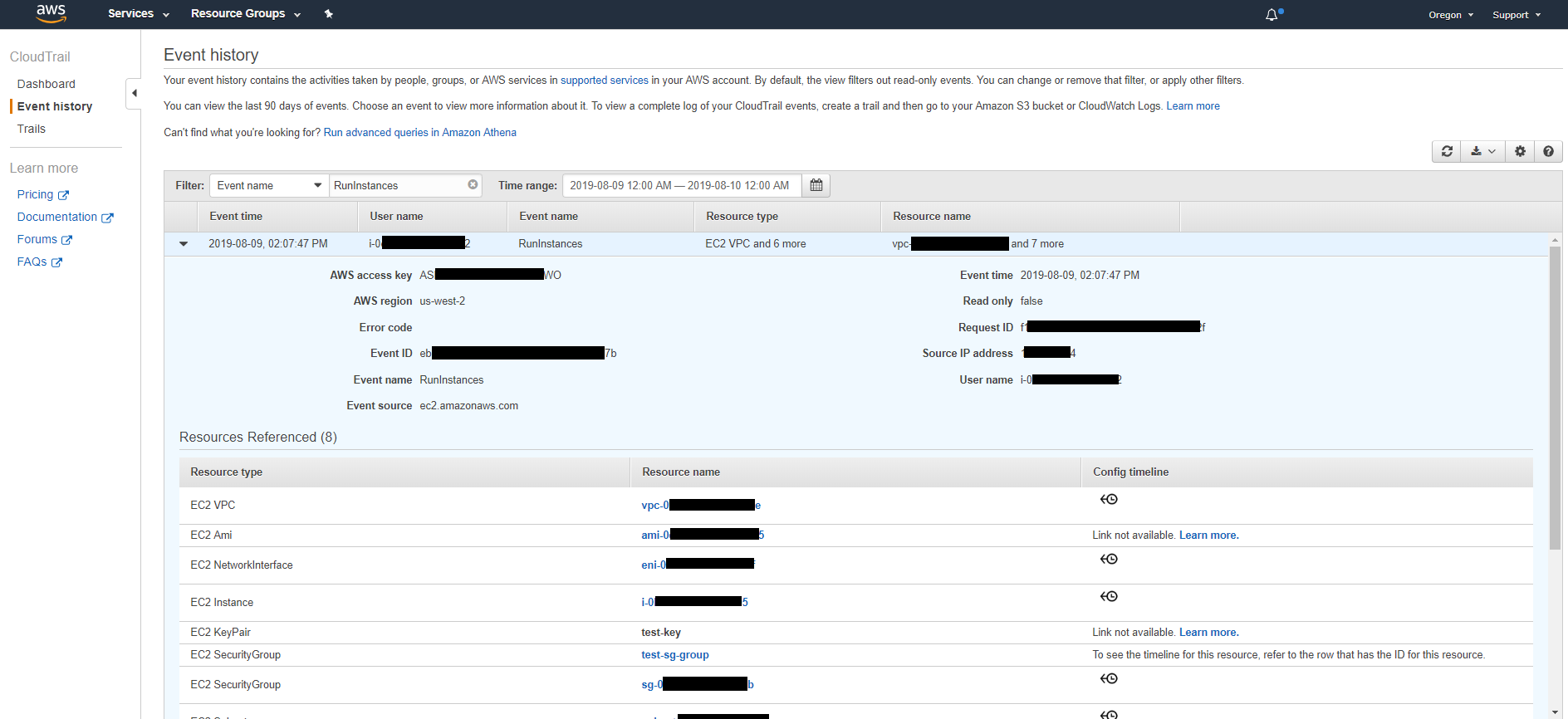Image resolution: width=1568 pixels, height=719 pixels.
Task: Click the event list vertical scrollbar
Action: coord(1555,399)
